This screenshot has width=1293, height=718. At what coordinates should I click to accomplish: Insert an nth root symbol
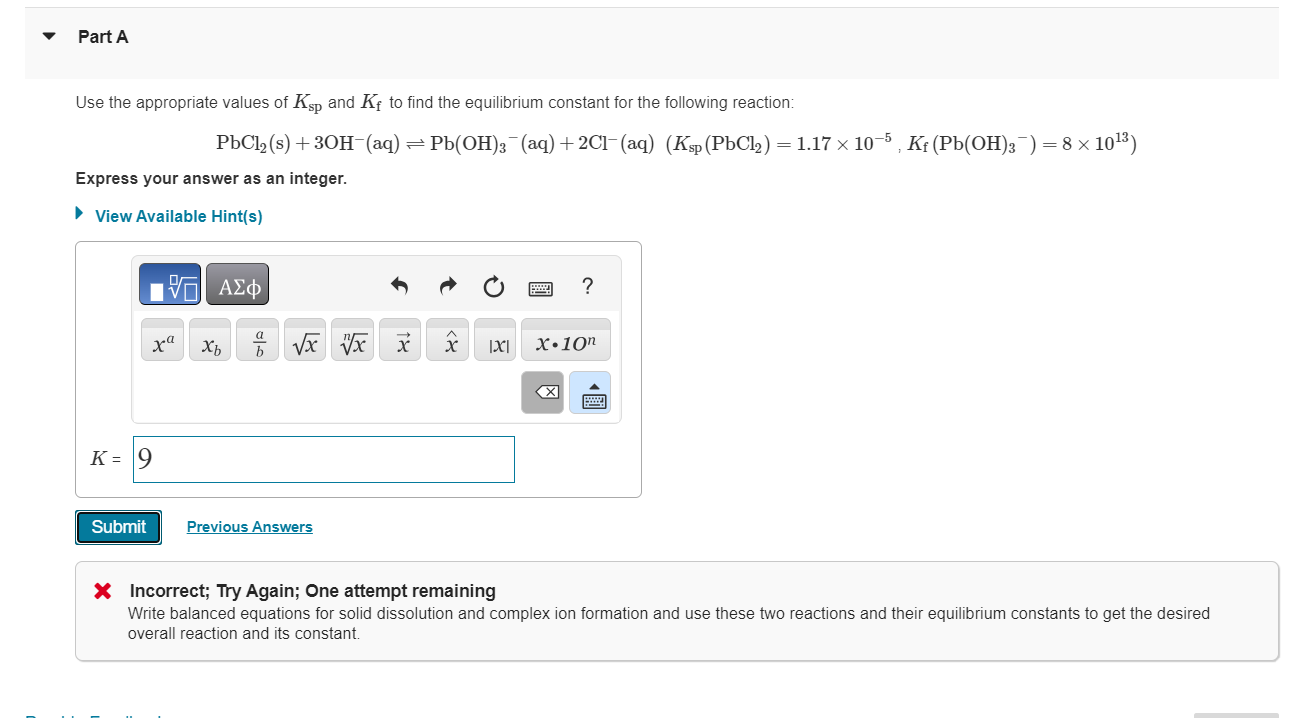pyautogui.click(x=352, y=340)
